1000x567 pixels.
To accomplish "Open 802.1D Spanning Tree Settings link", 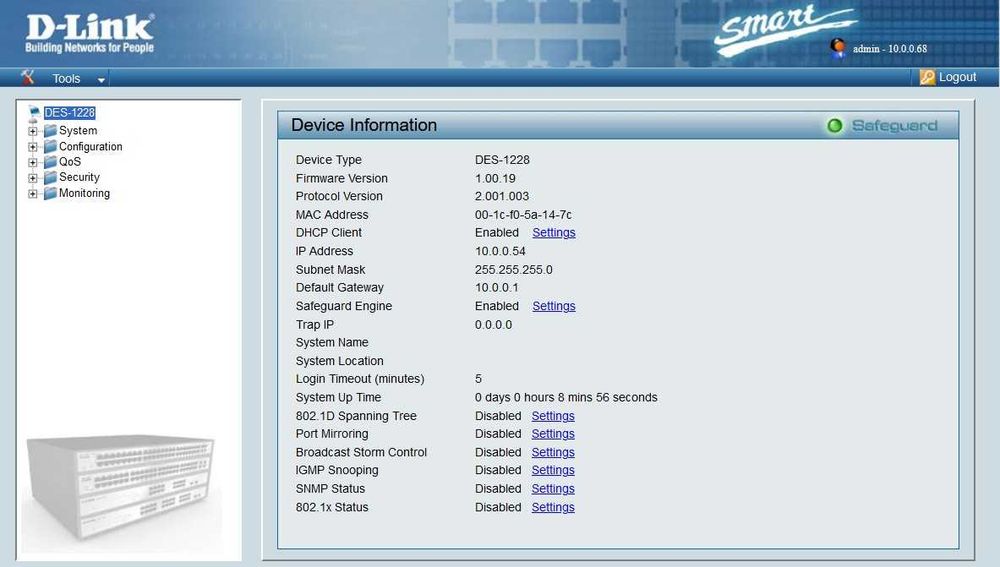I will point(553,416).
